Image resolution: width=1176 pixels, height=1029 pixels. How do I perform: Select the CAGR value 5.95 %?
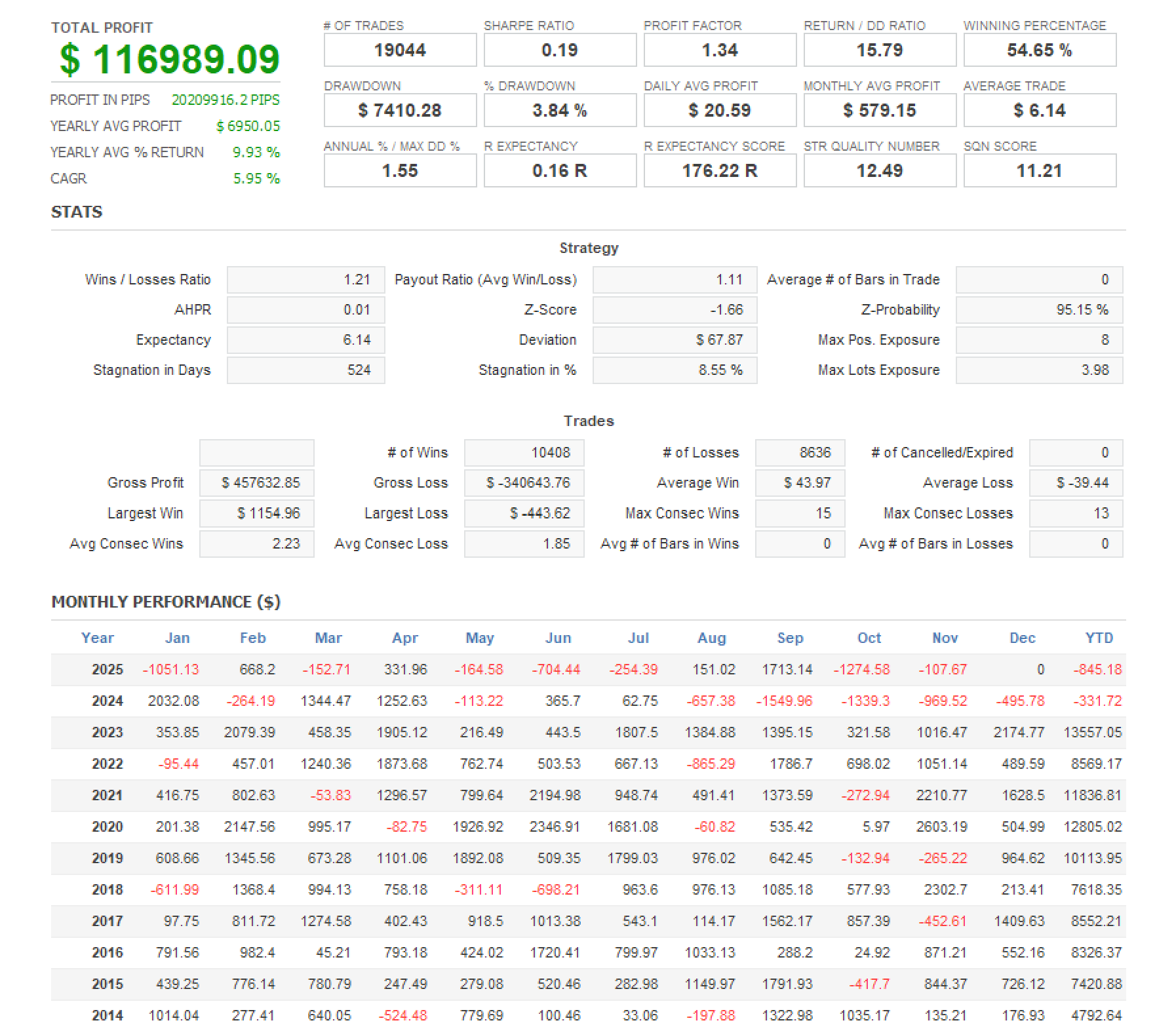click(256, 178)
